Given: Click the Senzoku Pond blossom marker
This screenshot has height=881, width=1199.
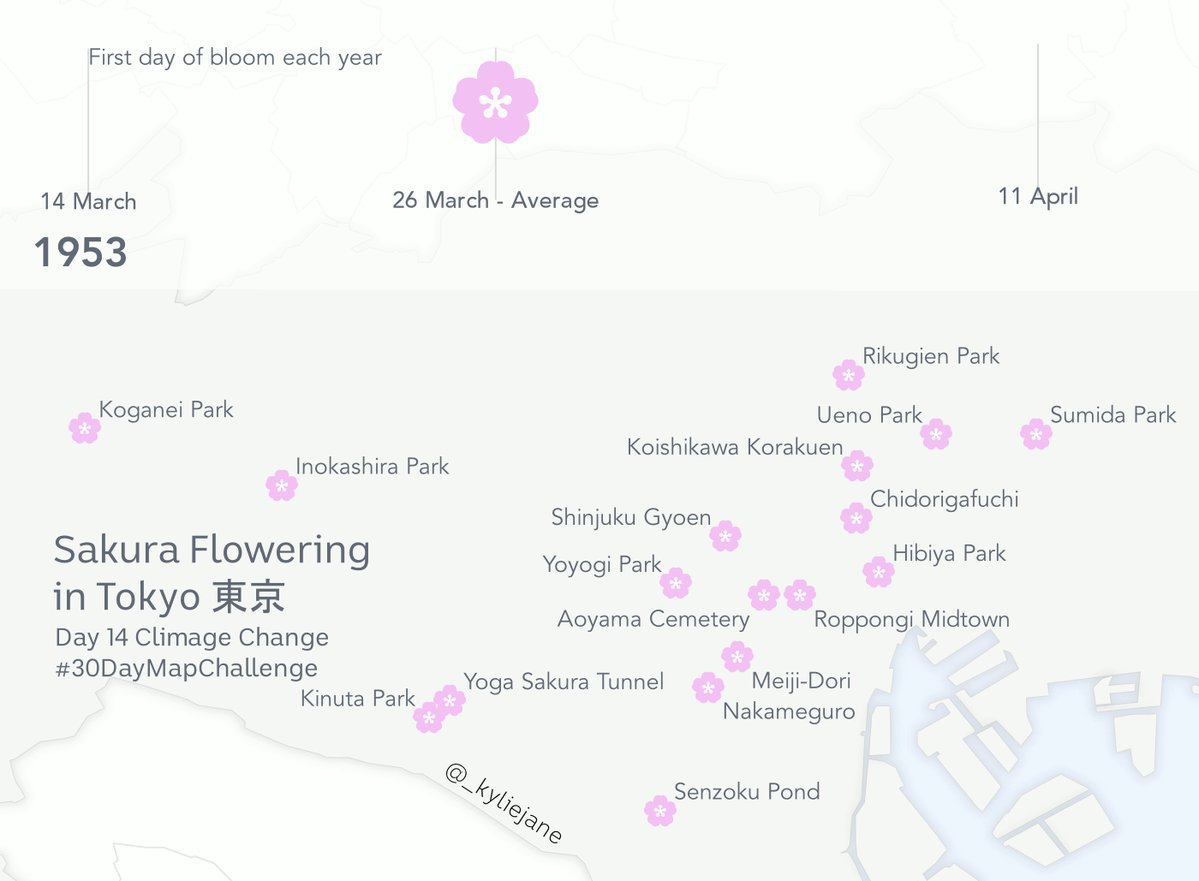Looking at the screenshot, I should 660,811.
